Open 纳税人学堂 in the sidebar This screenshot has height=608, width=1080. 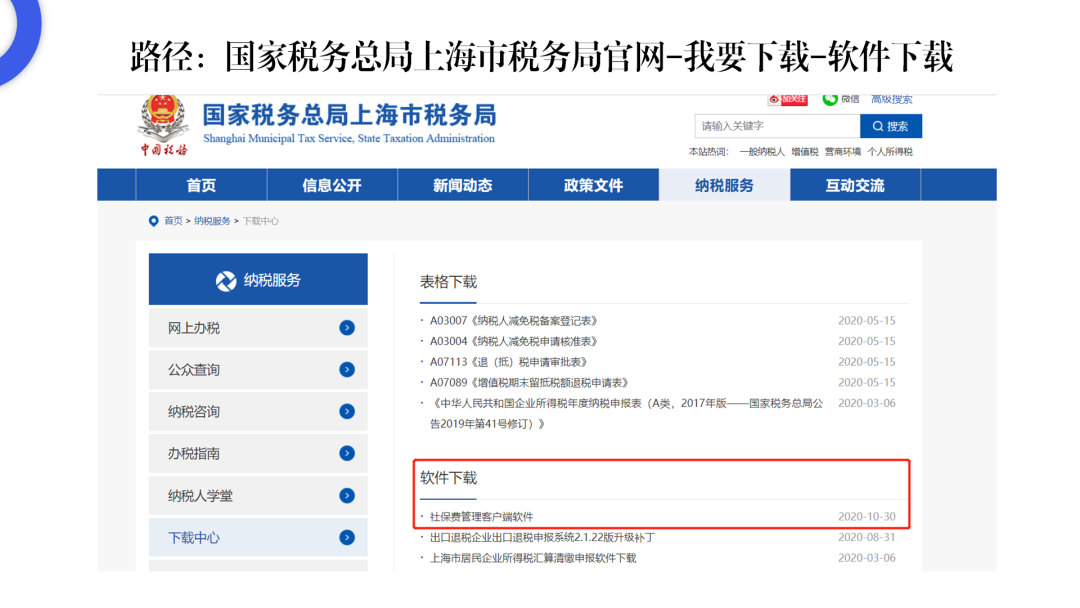point(258,496)
